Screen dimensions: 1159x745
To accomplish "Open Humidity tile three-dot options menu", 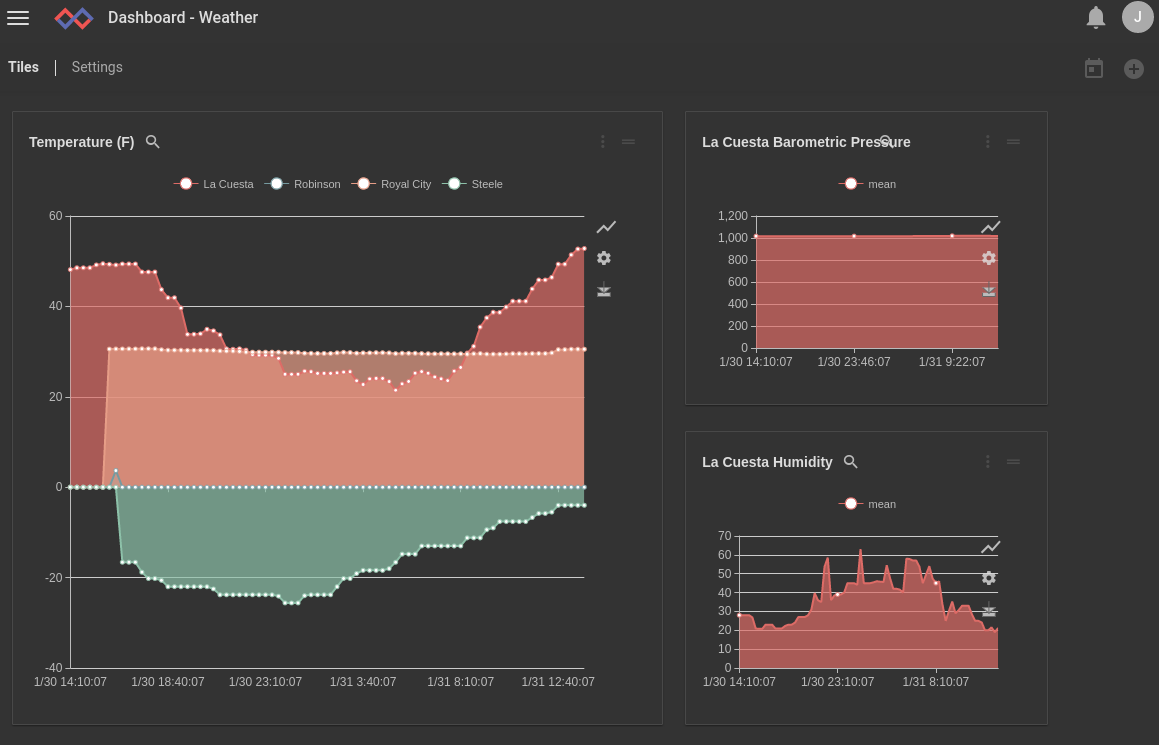I will tap(988, 461).
